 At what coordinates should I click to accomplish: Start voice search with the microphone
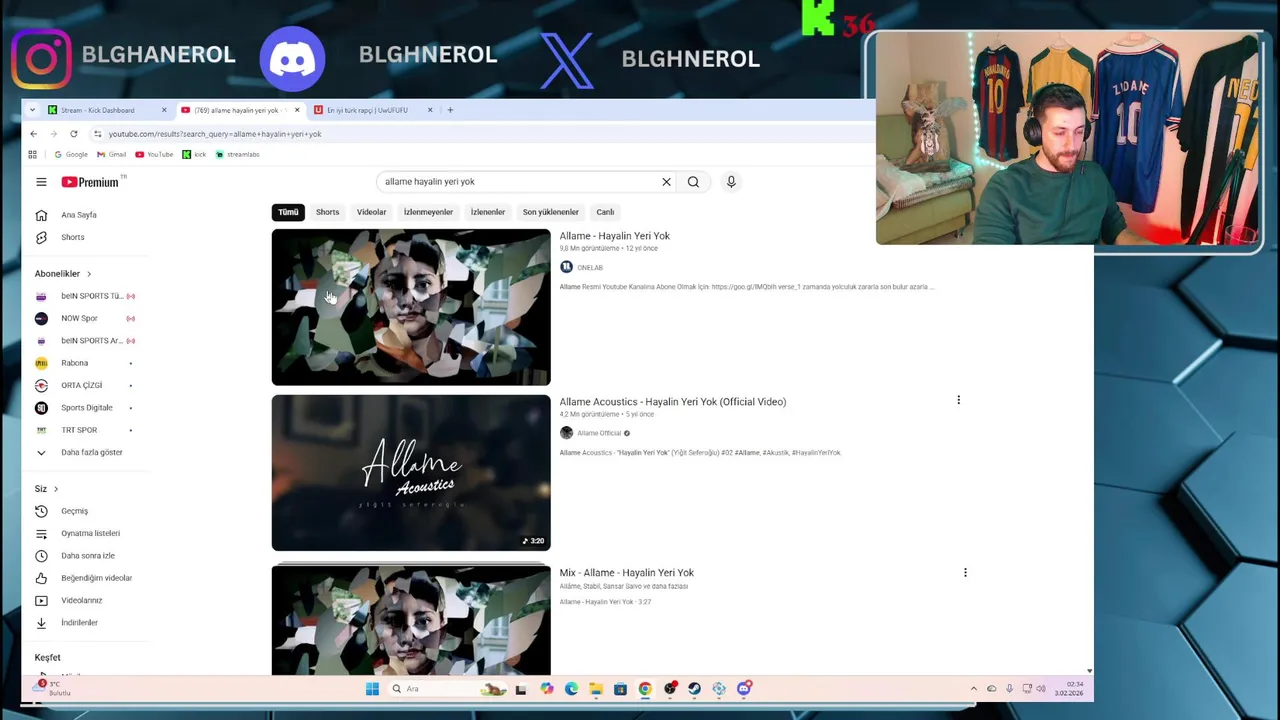click(731, 182)
